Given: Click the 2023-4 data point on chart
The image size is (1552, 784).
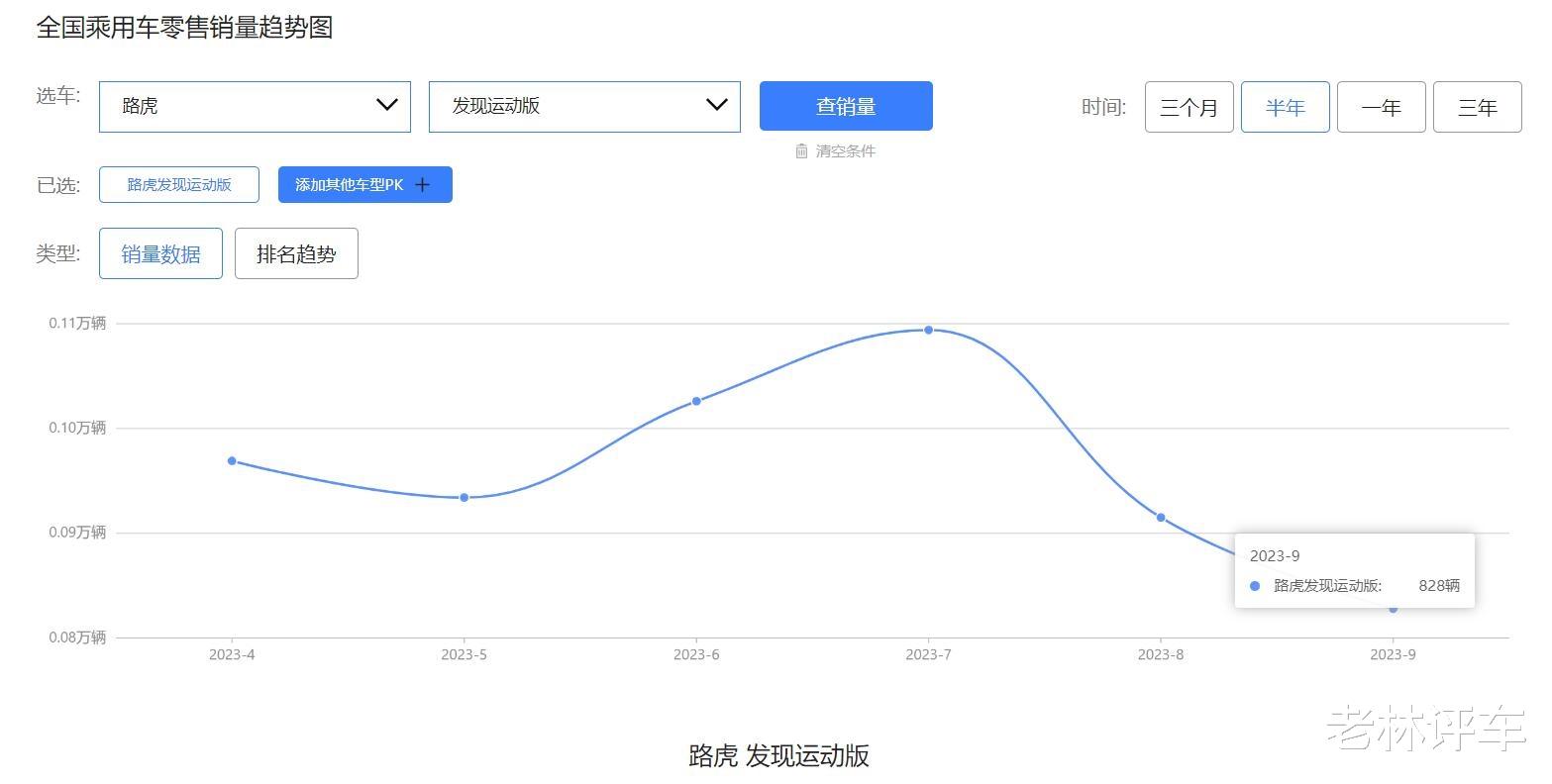Looking at the screenshot, I should (x=232, y=461).
